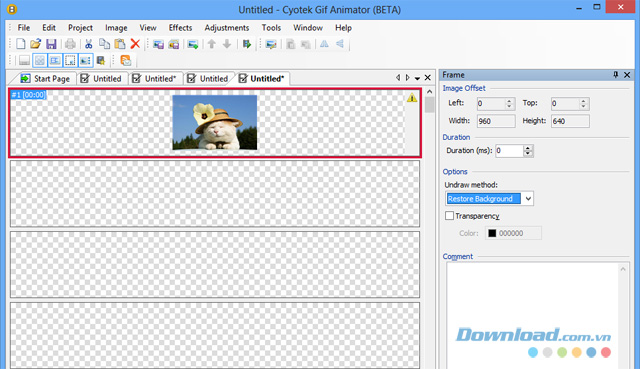Image resolution: width=640 pixels, height=369 pixels.
Task: Click the yellow warning icon on frame #1
Action: (411, 97)
